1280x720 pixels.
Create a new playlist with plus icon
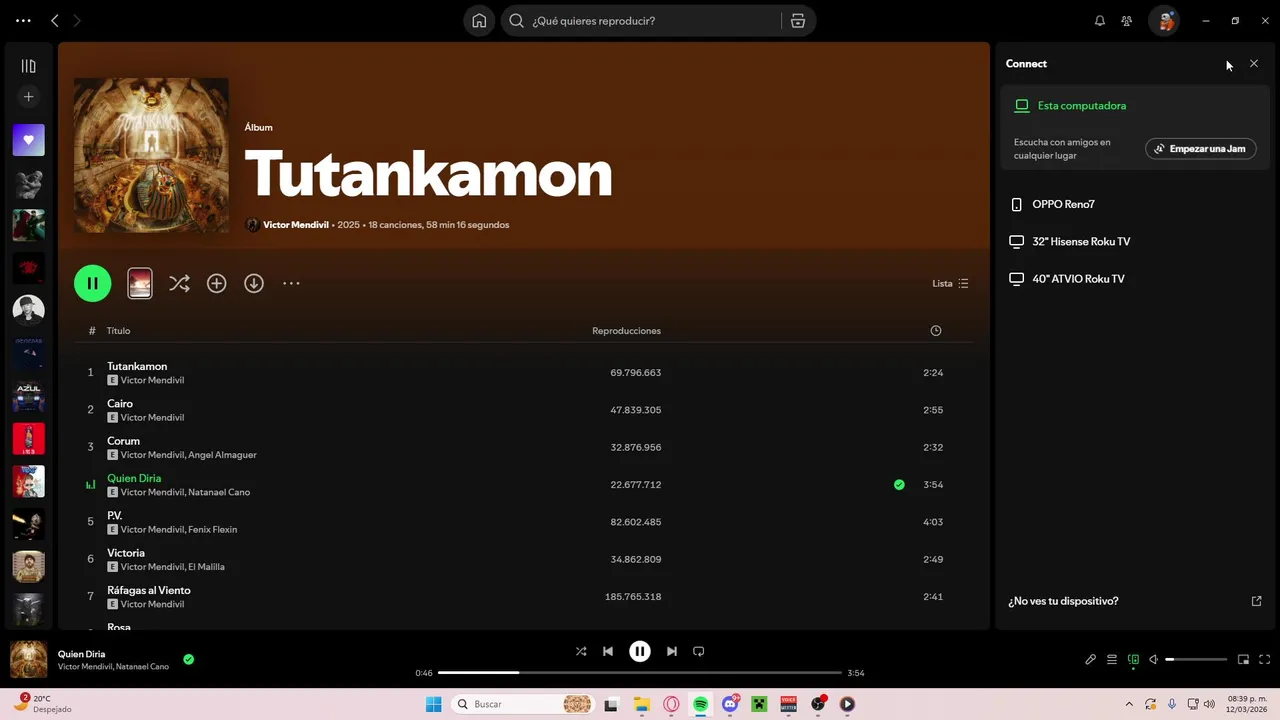[x=28, y=97]
